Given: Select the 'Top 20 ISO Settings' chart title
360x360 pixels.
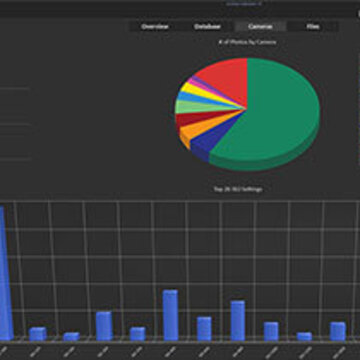Looking at the screenshot, I should (x=238, y=189).
